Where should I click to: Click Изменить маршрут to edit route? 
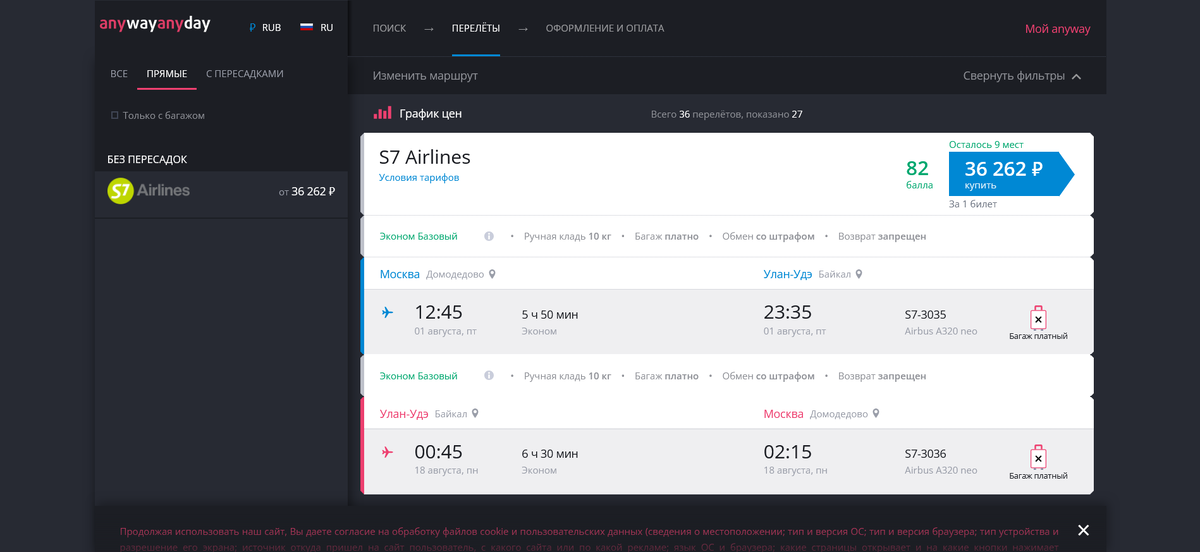(425, 76)
